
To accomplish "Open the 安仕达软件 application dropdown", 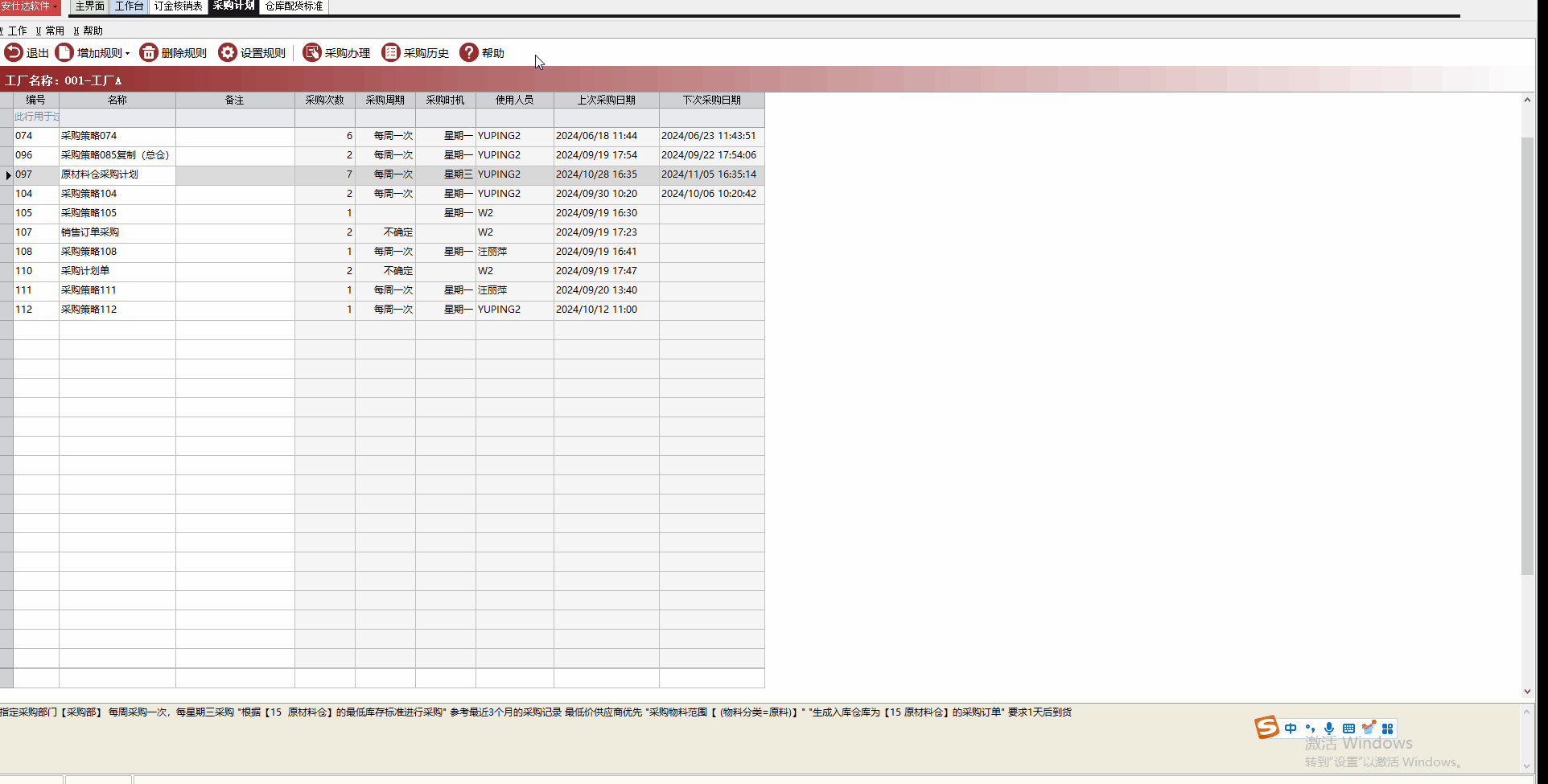I will (30, 6).
